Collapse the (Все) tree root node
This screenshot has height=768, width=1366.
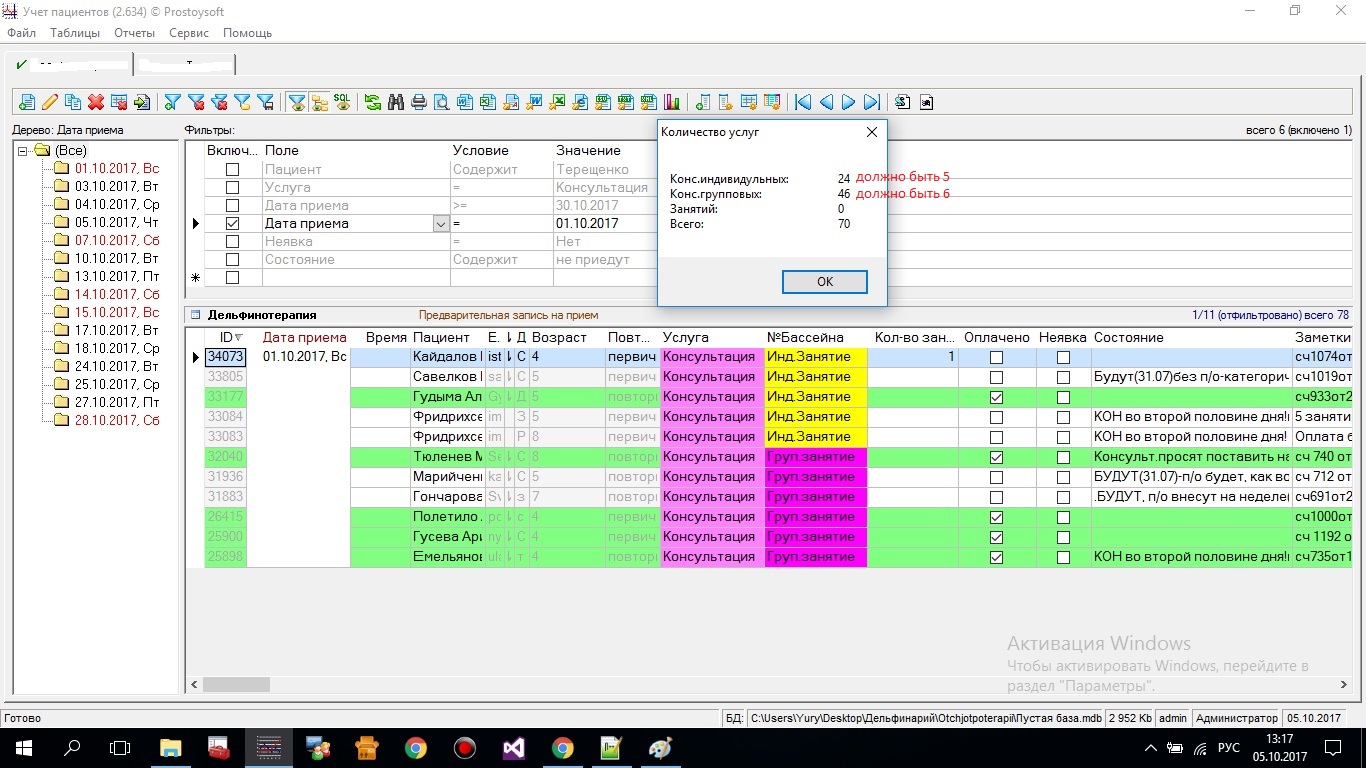pyautogui.click(x=23, y=151)
